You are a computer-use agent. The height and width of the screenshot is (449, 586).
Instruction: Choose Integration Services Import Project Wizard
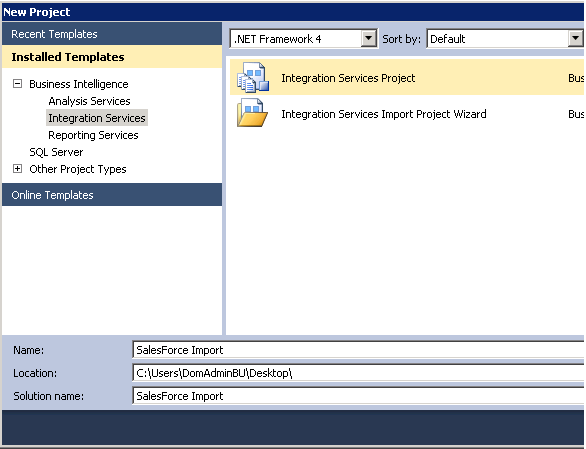pyautogui.click(x=384, y=114)
